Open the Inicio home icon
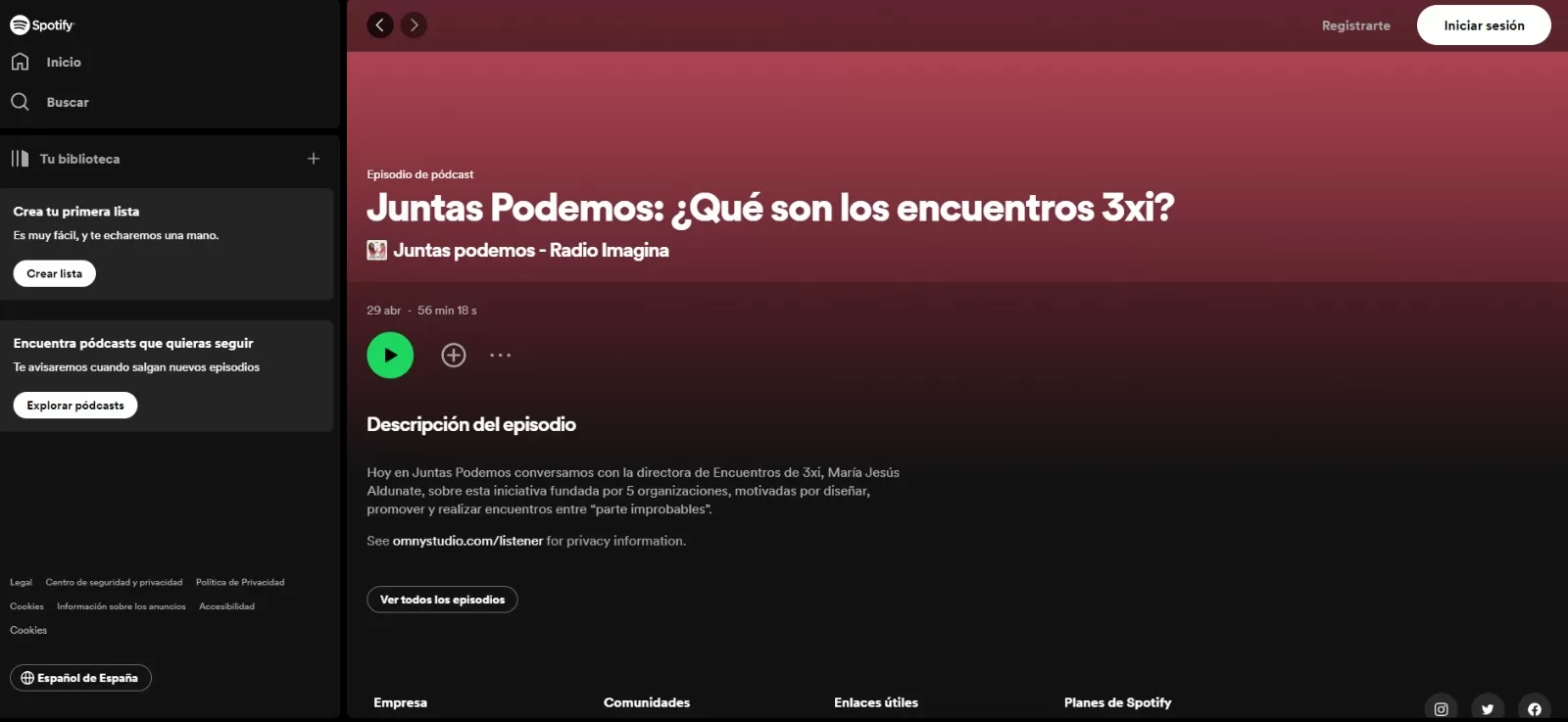Viewport: 1568px width, 722px height. pyautogui.click(x=20, y=61)
